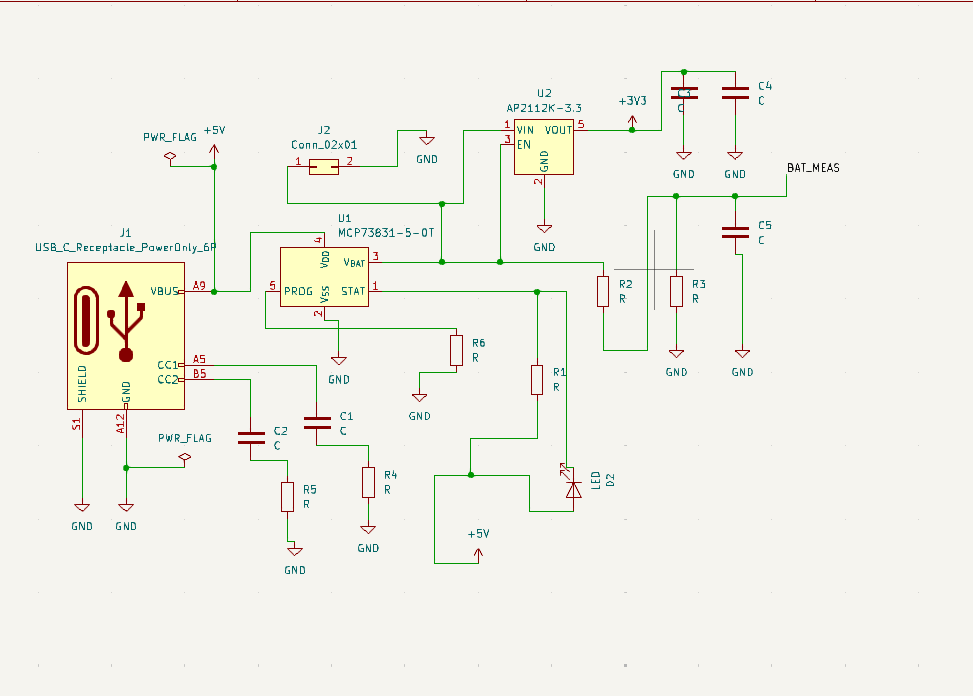Select the D2 LED diode symbol
Image resolution: width=973 pixels, height=696 pixels.
click(574, 489)
